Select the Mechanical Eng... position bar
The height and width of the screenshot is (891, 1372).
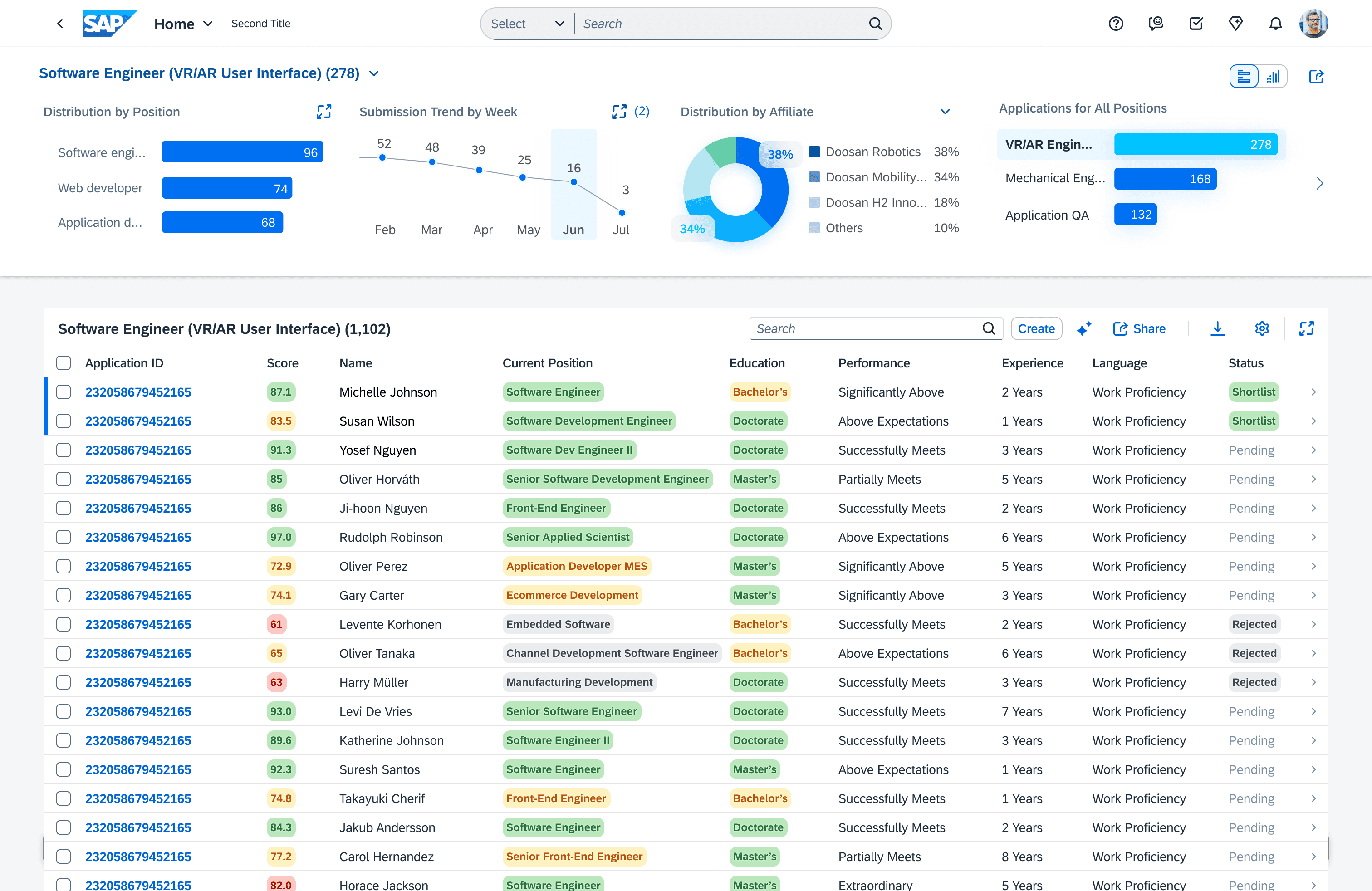point(1165,179)
